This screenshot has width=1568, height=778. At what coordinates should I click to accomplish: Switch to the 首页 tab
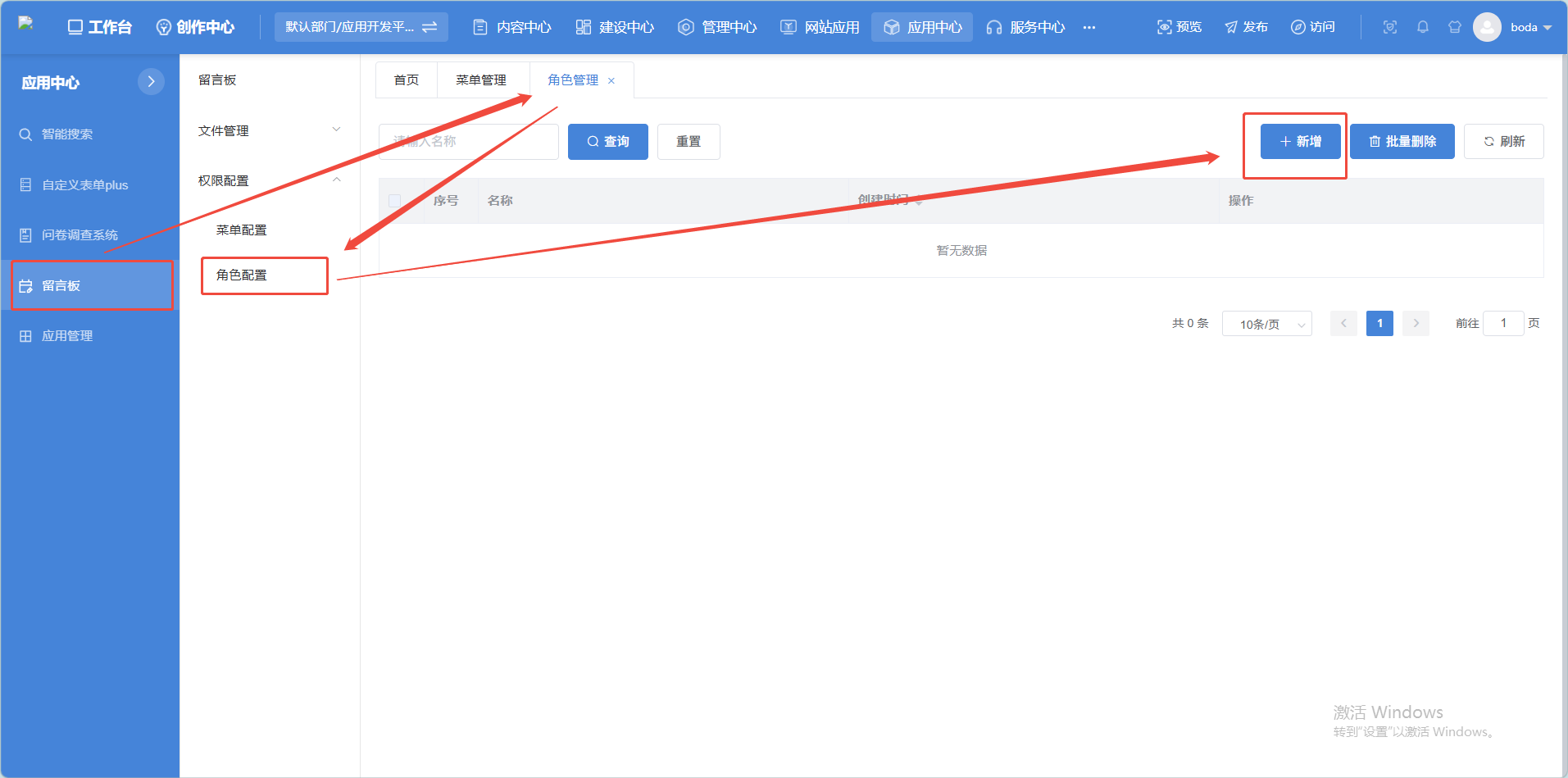[x=407, y=80]
